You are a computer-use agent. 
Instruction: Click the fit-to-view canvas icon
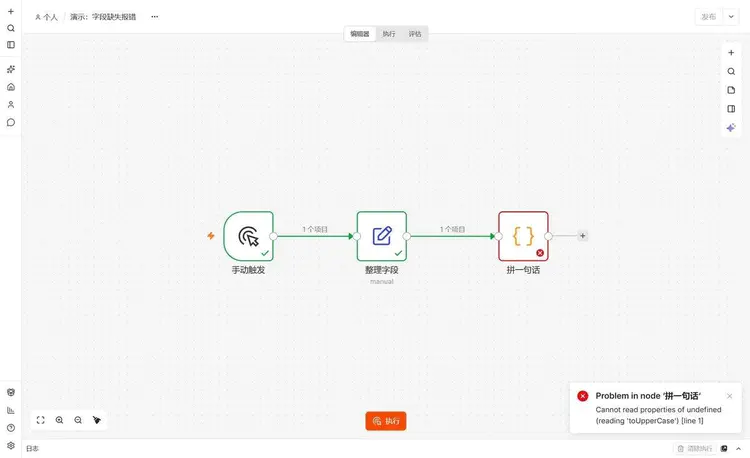point(41,420)
